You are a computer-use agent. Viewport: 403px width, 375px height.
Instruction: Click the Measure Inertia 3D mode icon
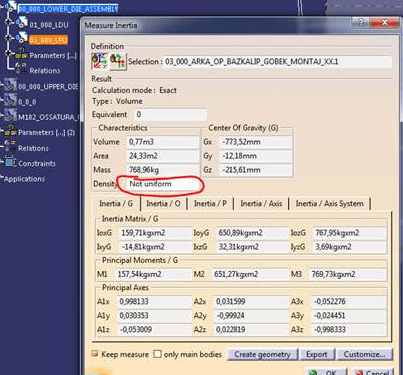pos(99,61)
